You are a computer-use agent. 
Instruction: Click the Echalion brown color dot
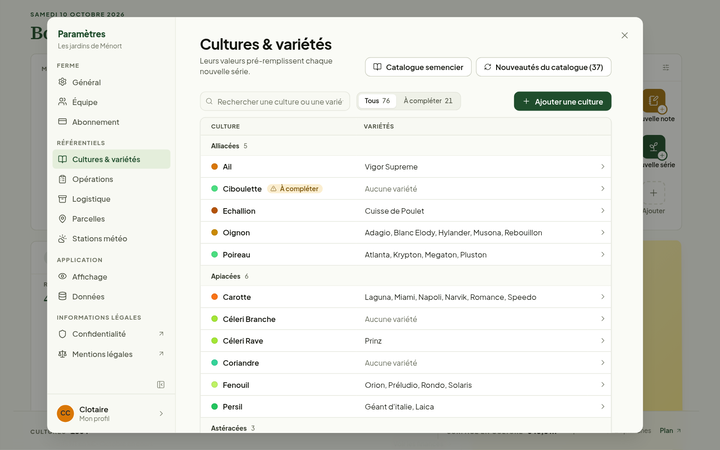coord(214,210)
